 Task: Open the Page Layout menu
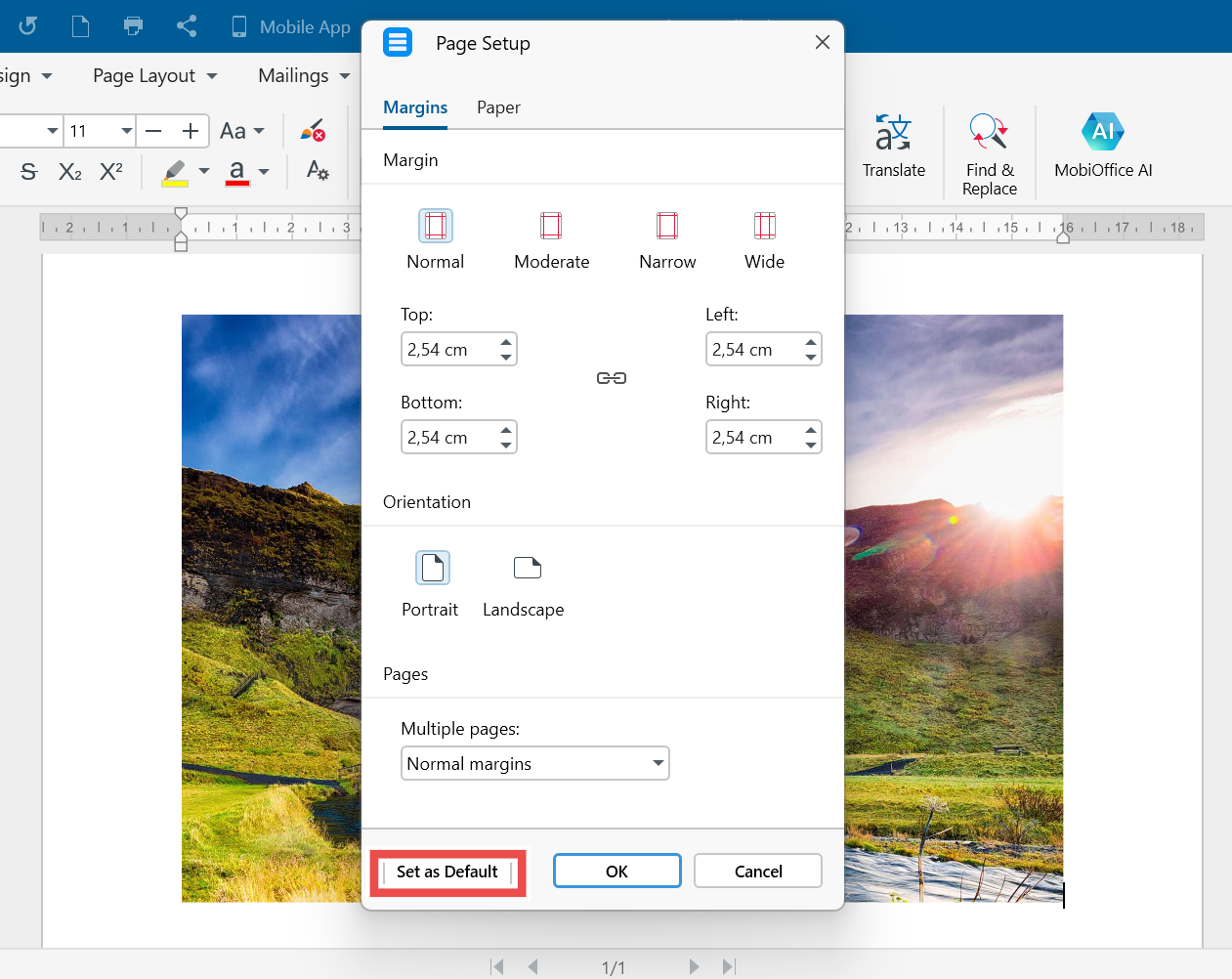[155, 76]
